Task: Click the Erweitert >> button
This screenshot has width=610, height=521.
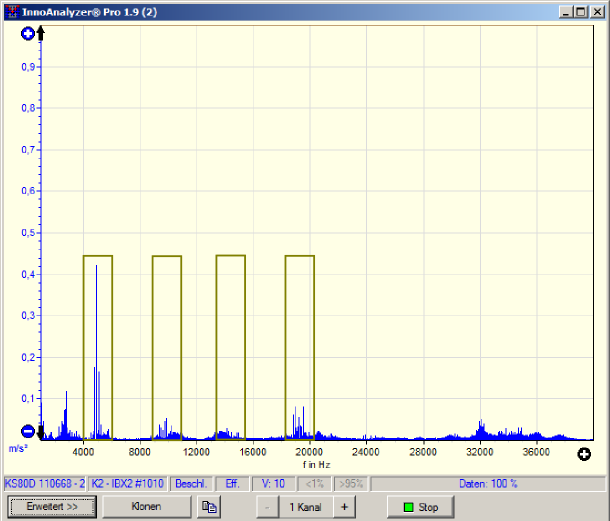Action: [x=51, y=507]
